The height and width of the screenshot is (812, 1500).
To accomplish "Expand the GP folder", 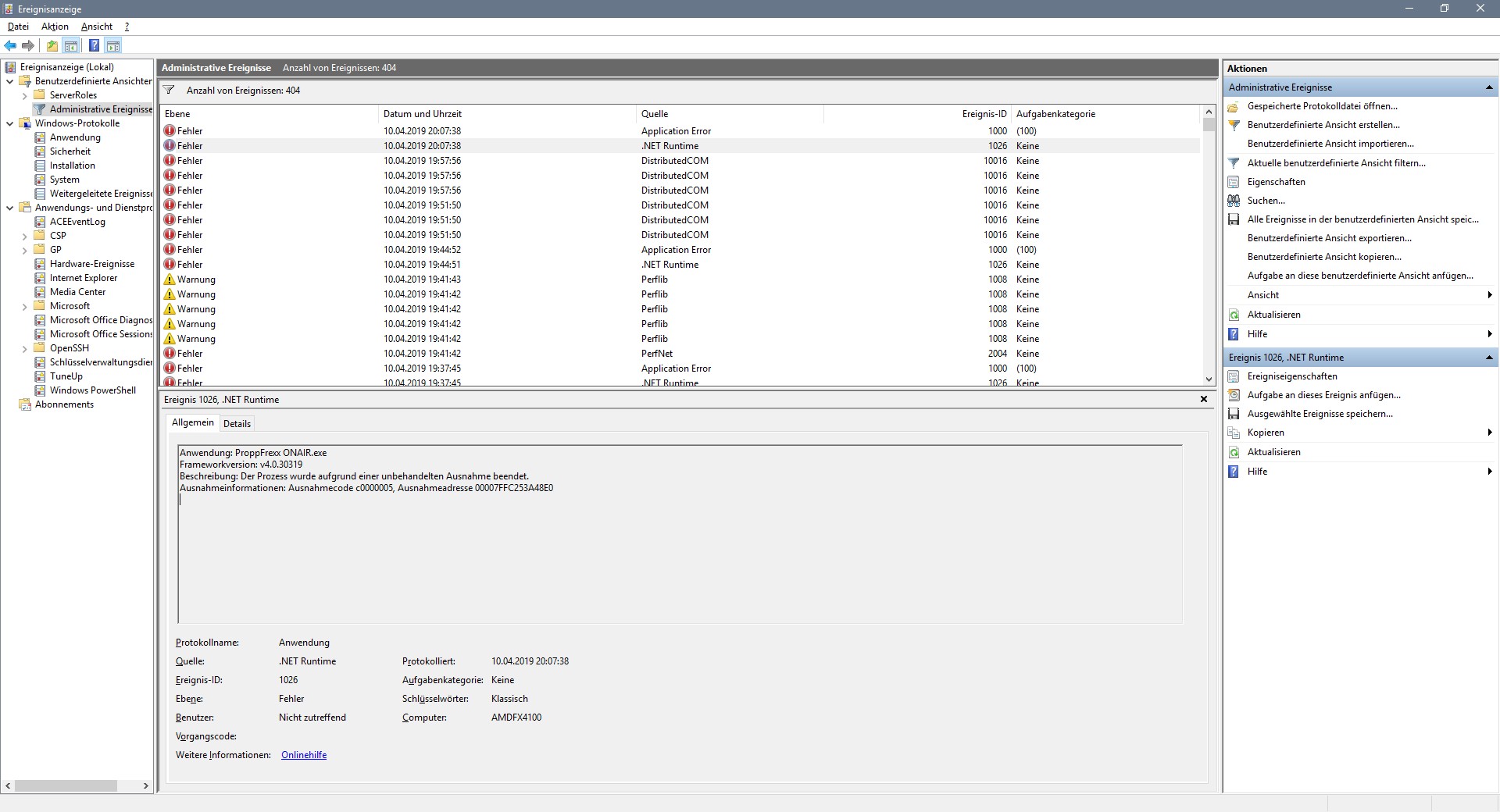I will [25, 250].
